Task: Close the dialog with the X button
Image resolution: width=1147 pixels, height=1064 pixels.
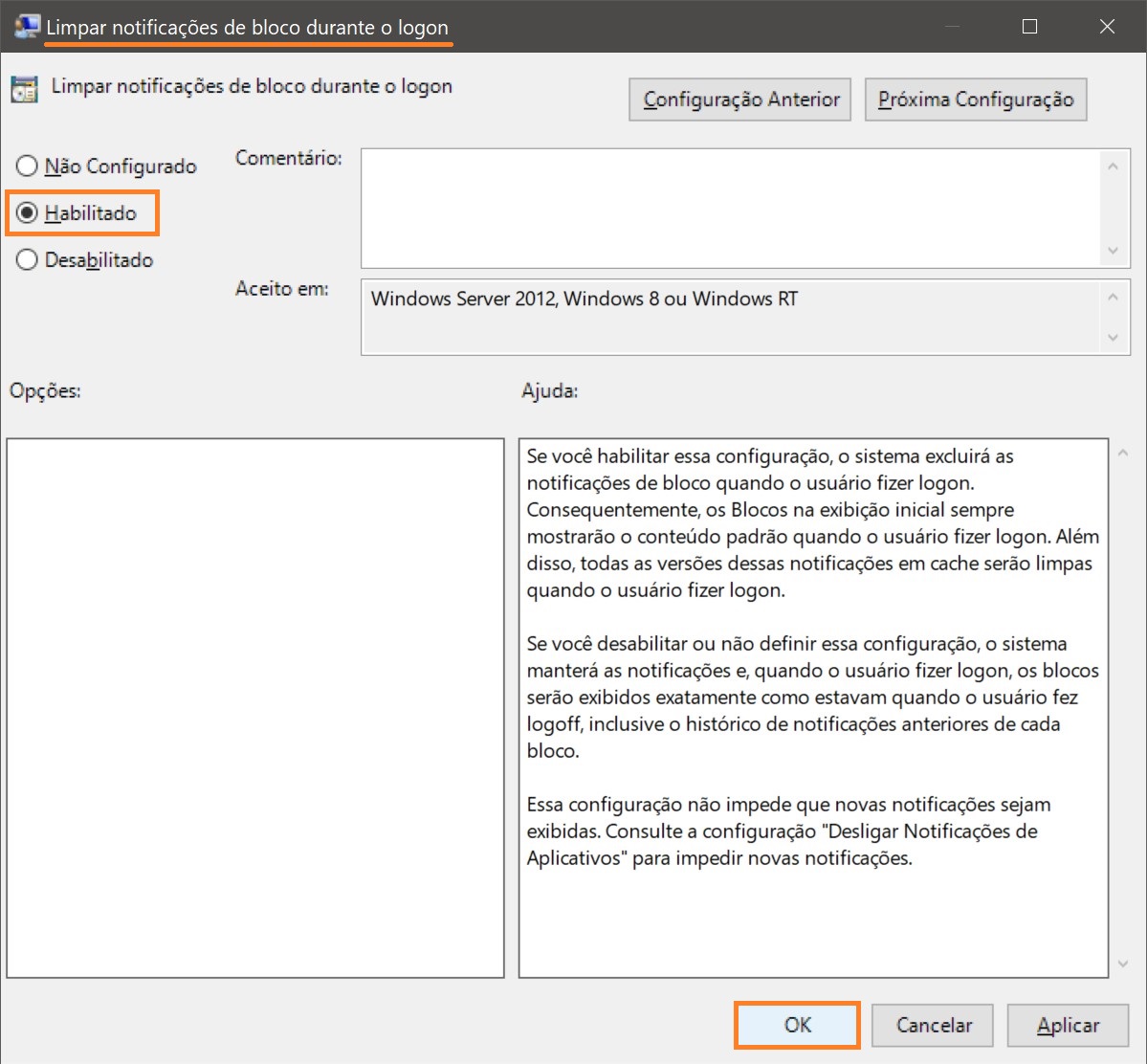Action: pyautogui.click(x=1107, y=27)
